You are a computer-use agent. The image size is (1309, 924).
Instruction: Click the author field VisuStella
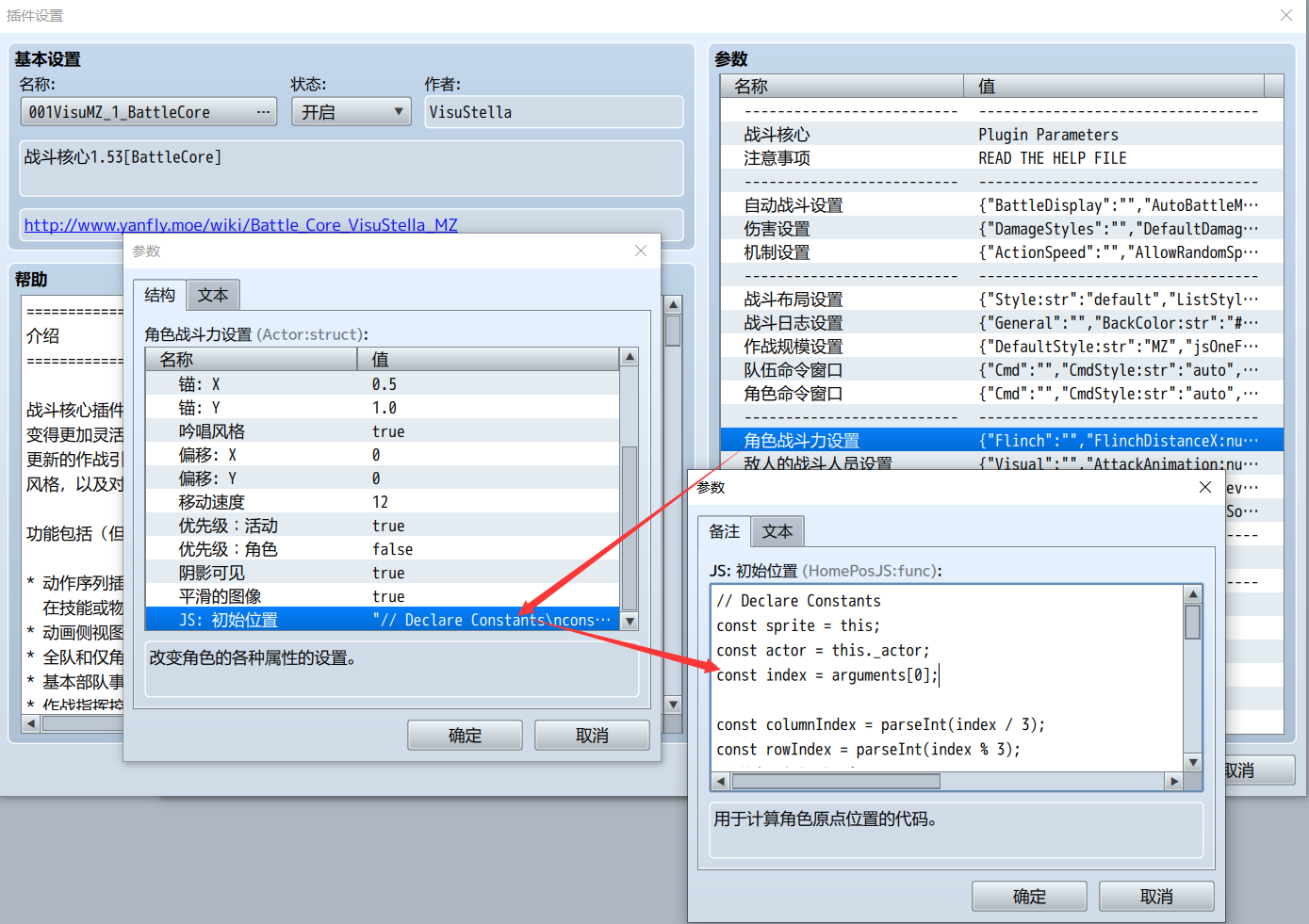(553, 112)
